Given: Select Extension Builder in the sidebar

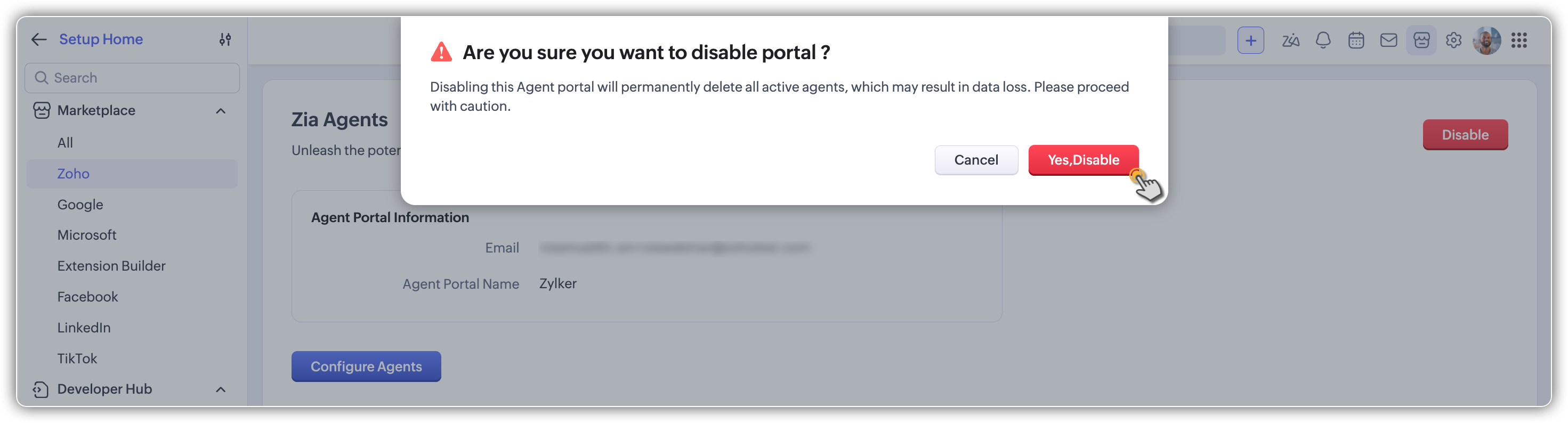Looking at the screenshot, I should pos(111,266).
